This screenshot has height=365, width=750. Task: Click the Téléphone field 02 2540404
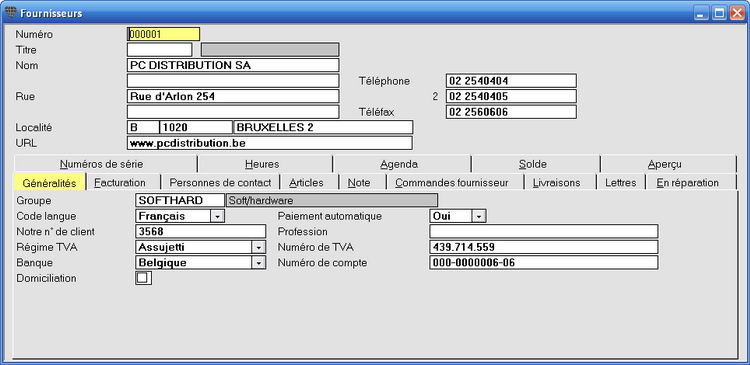[x=511, y=80]
